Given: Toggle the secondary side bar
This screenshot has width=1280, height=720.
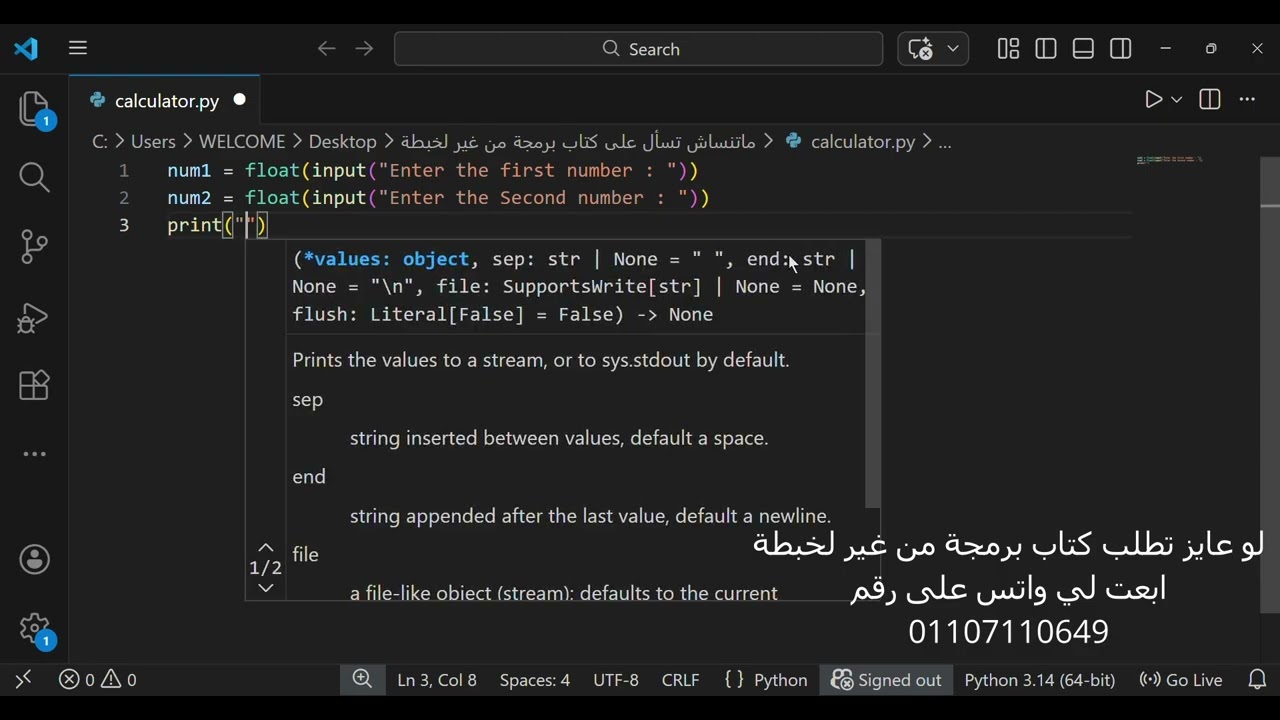Looking at the screenshot, I should [1121, 48].
